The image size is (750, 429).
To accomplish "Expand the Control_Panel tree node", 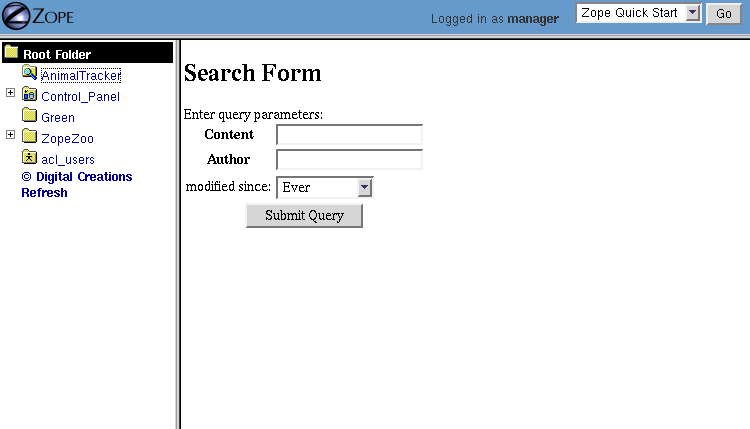I will [x=11, y=93].
